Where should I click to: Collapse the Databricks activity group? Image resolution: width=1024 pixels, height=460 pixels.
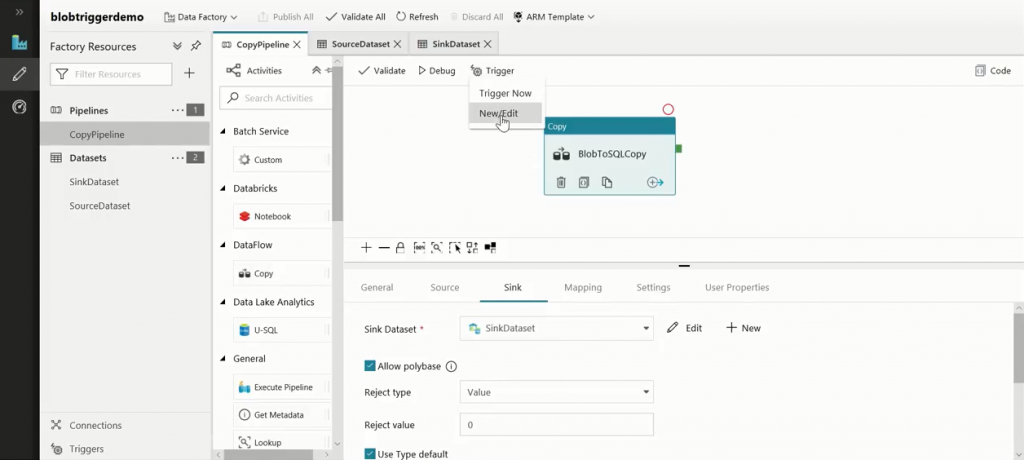(x=224, y=188)
